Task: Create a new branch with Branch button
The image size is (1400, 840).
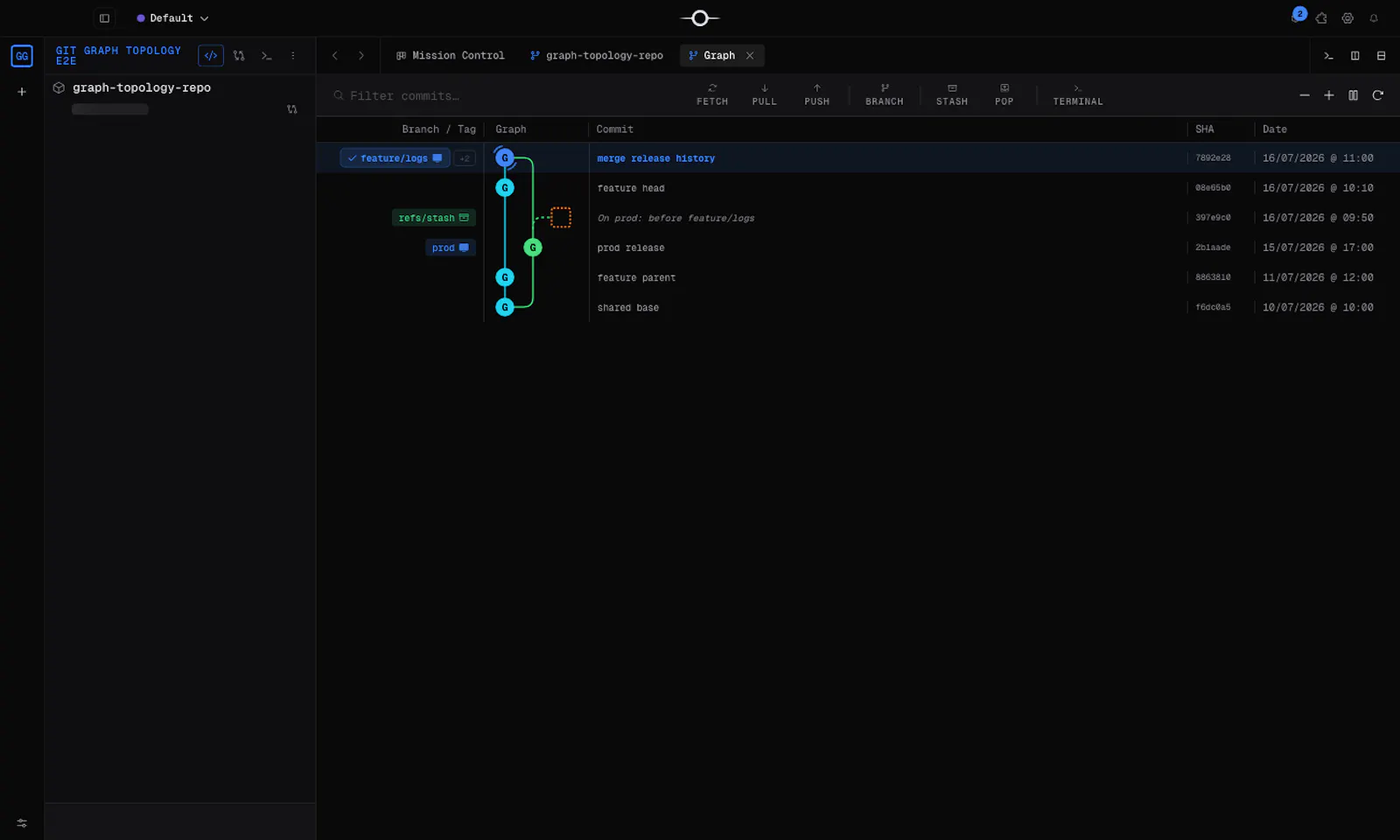Action: (x=884, y=94)
